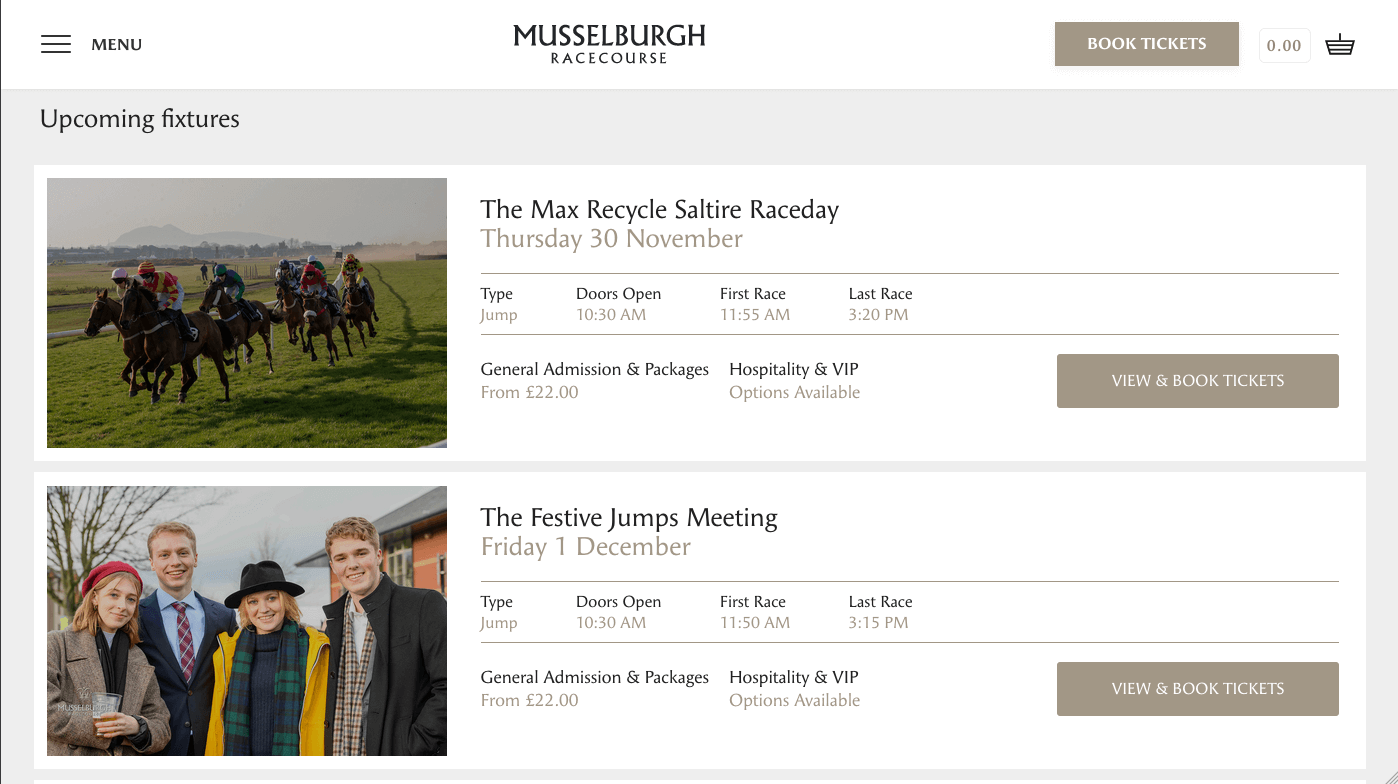The height and width of the screenshot is (784, 1398).
Task: Open The Max Recycle Saltire Raceday title
Action: [x=659, y=210]
